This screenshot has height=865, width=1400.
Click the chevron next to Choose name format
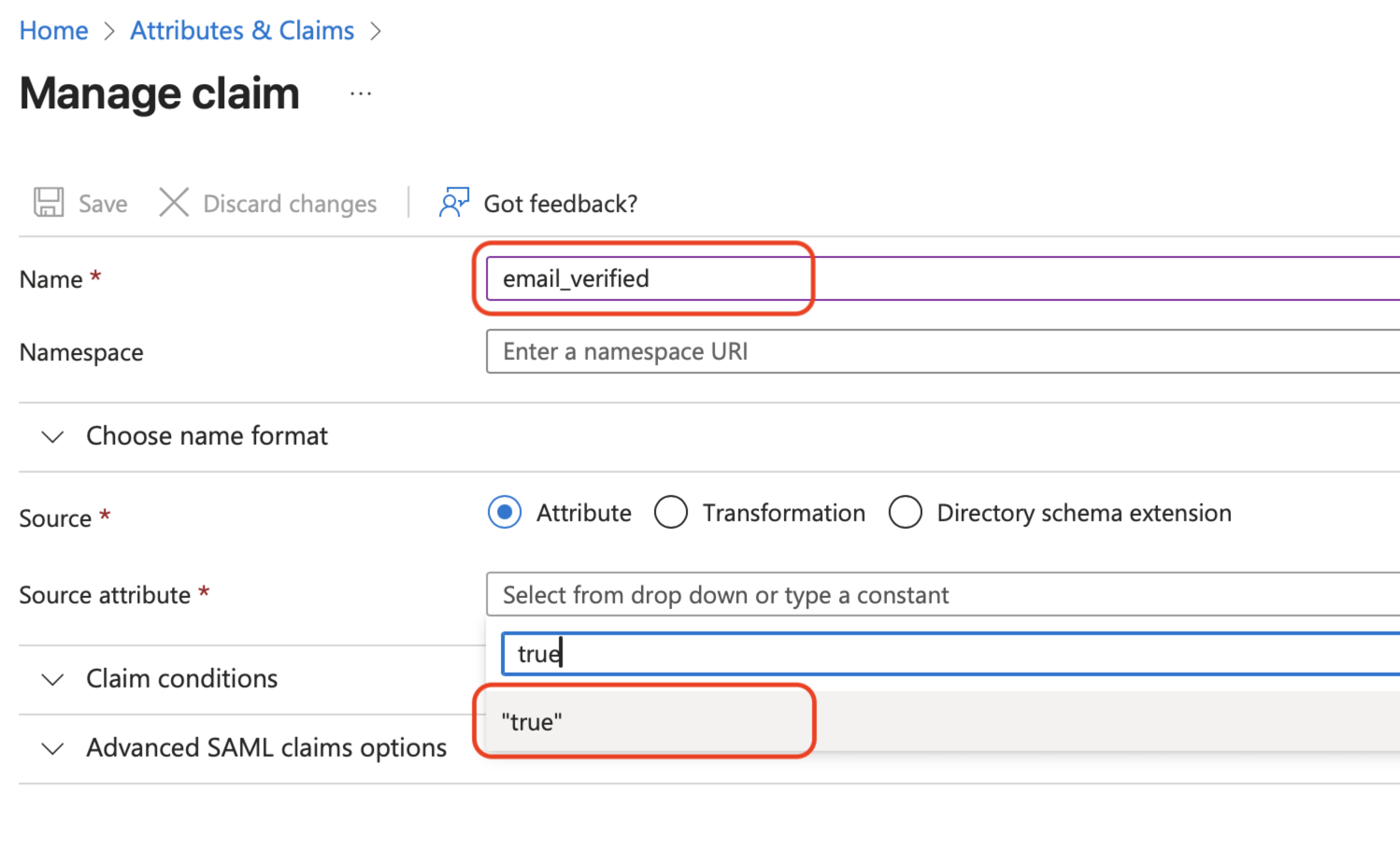52,436
